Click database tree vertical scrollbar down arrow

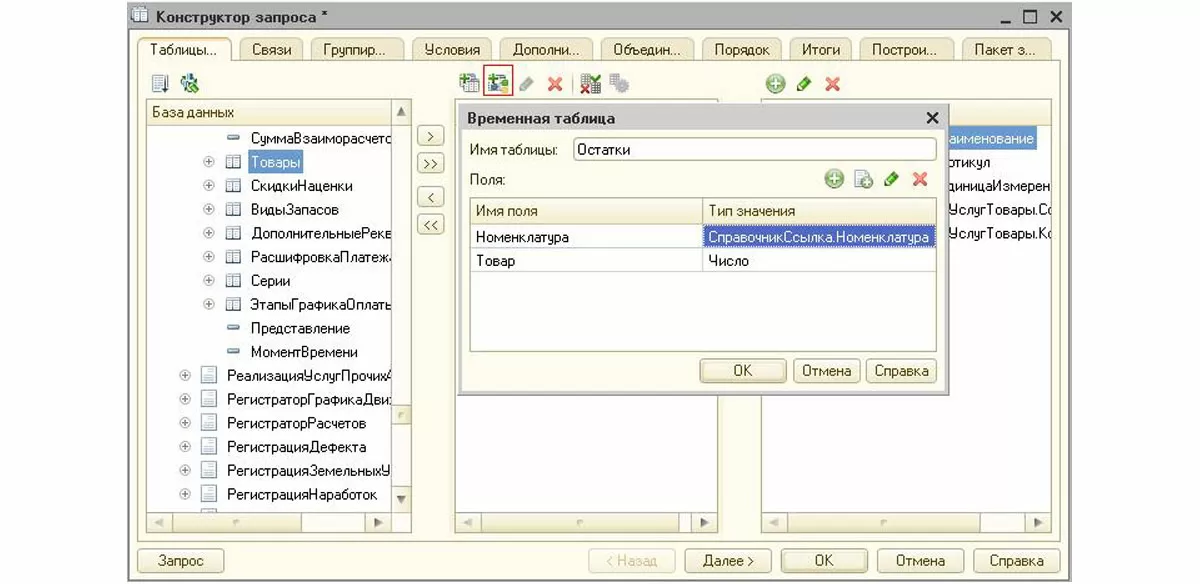(401, 497)
